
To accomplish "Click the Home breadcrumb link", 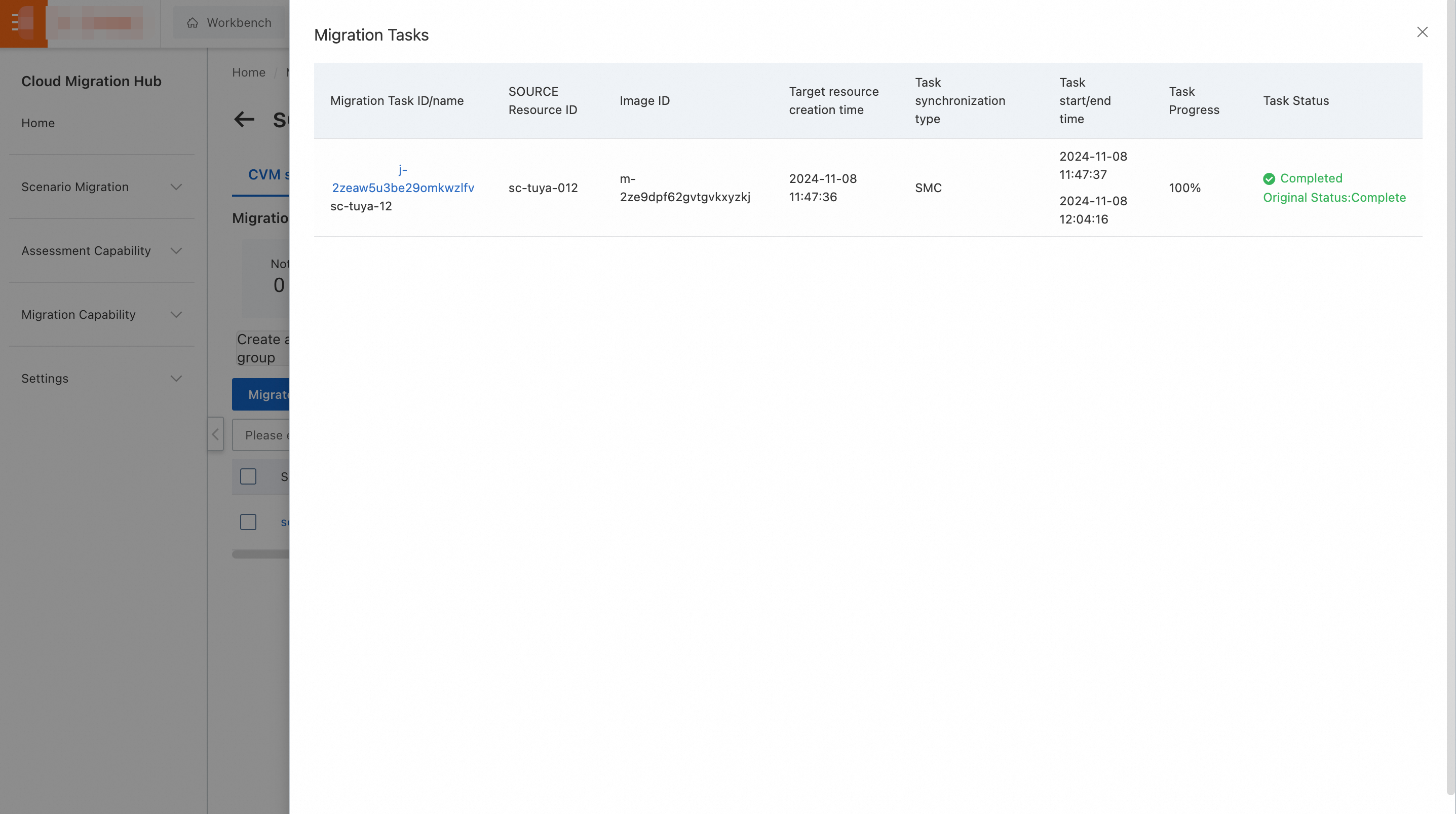I will coord(248,72).
